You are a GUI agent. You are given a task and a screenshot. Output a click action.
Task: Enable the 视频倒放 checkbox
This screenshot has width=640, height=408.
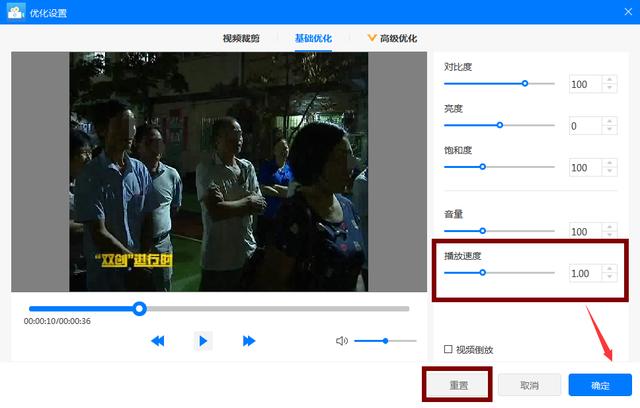point(448,350)
